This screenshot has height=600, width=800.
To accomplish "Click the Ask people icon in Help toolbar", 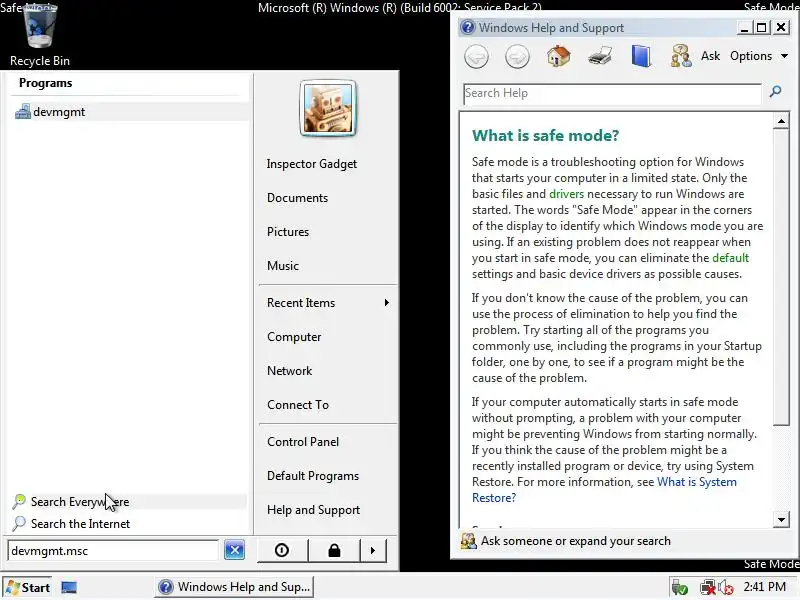I will pyautogui.click(x=681, y=56).
